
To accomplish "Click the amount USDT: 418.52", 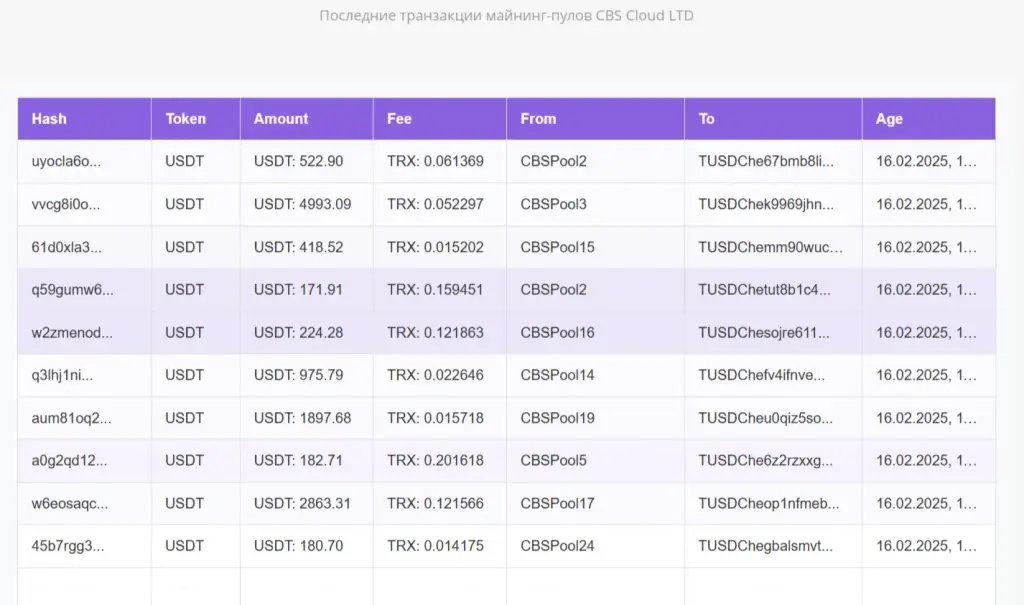I will (x=298, y=247).
